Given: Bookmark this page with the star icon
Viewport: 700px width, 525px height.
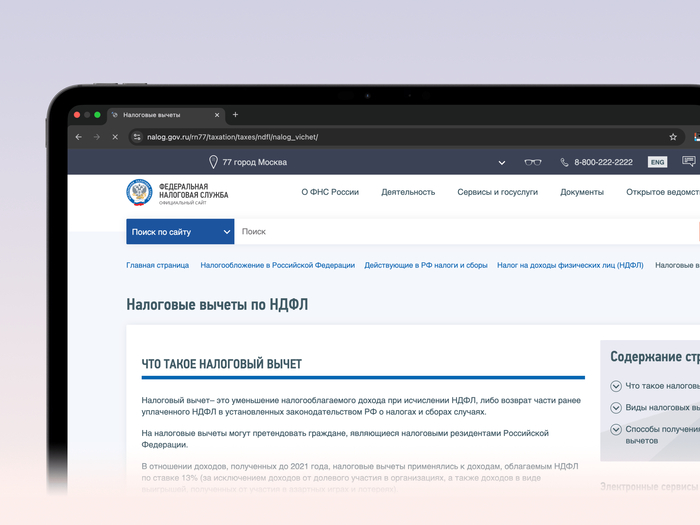Looking at the screenshot, I should 673,137.
